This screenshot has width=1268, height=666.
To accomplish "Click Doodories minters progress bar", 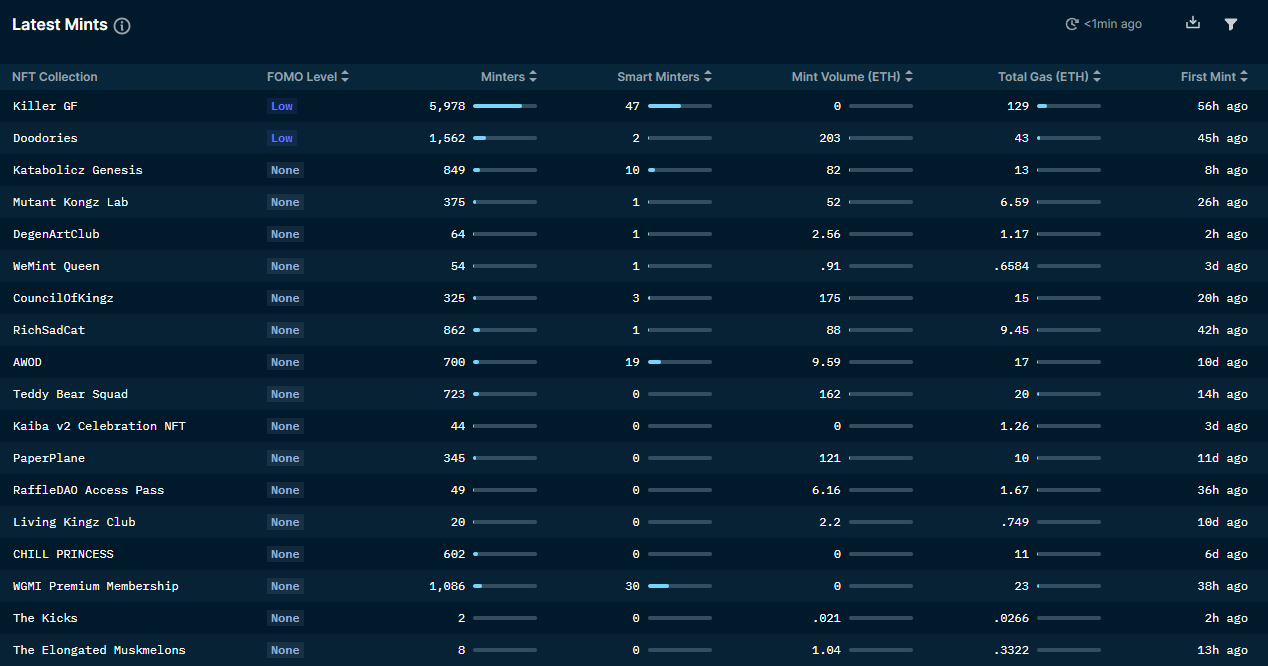I will click(505, 138).
